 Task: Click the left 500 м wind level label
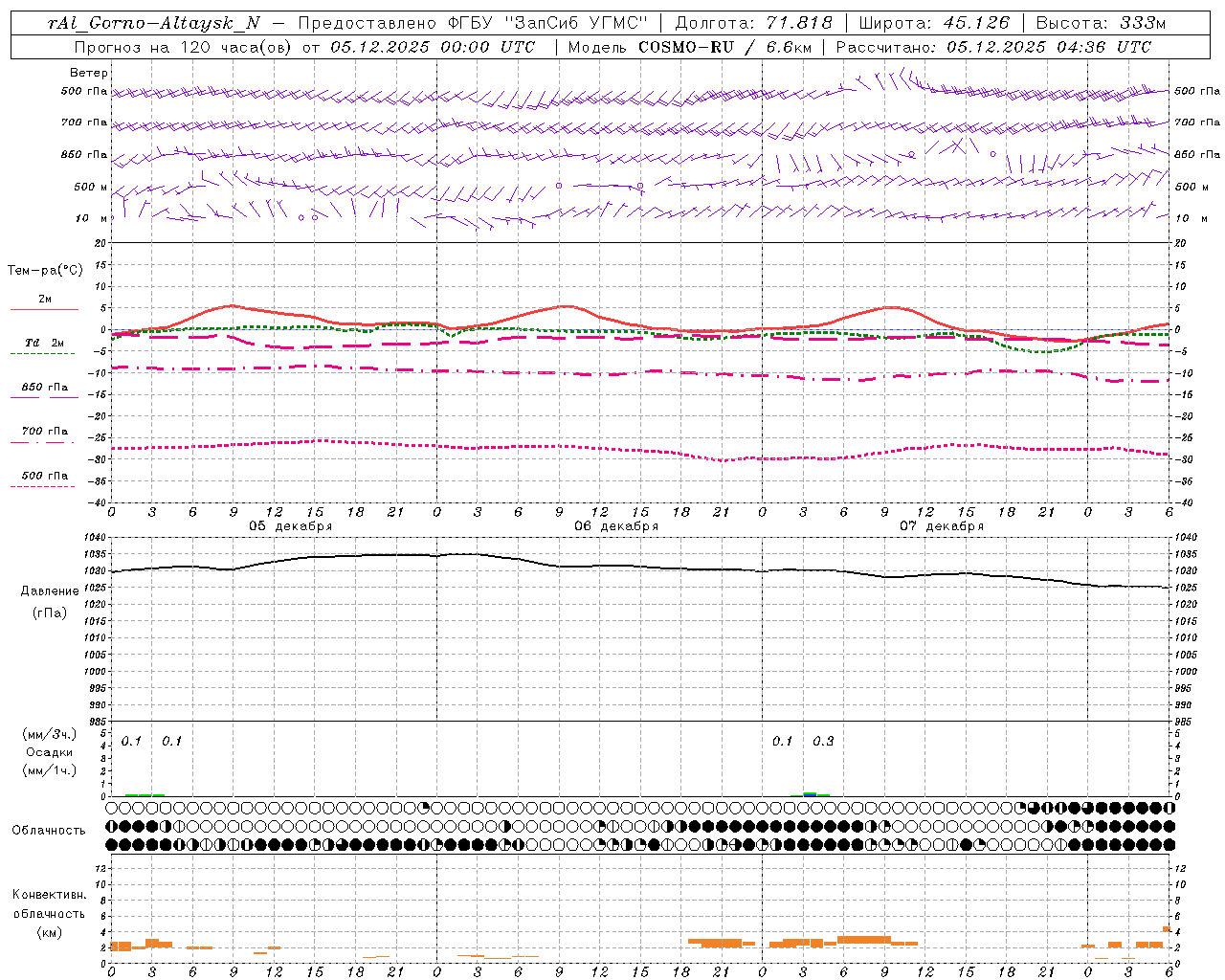pos(92,187)
